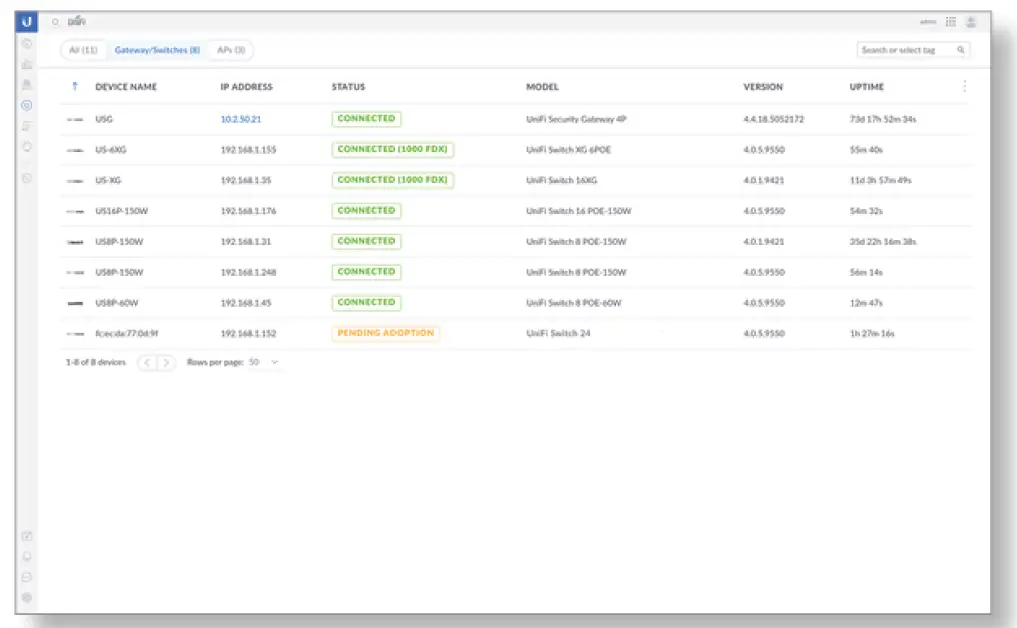Click the Connected badge of the USG row
Screen dimensions: 1017x628
coord(366,119)
